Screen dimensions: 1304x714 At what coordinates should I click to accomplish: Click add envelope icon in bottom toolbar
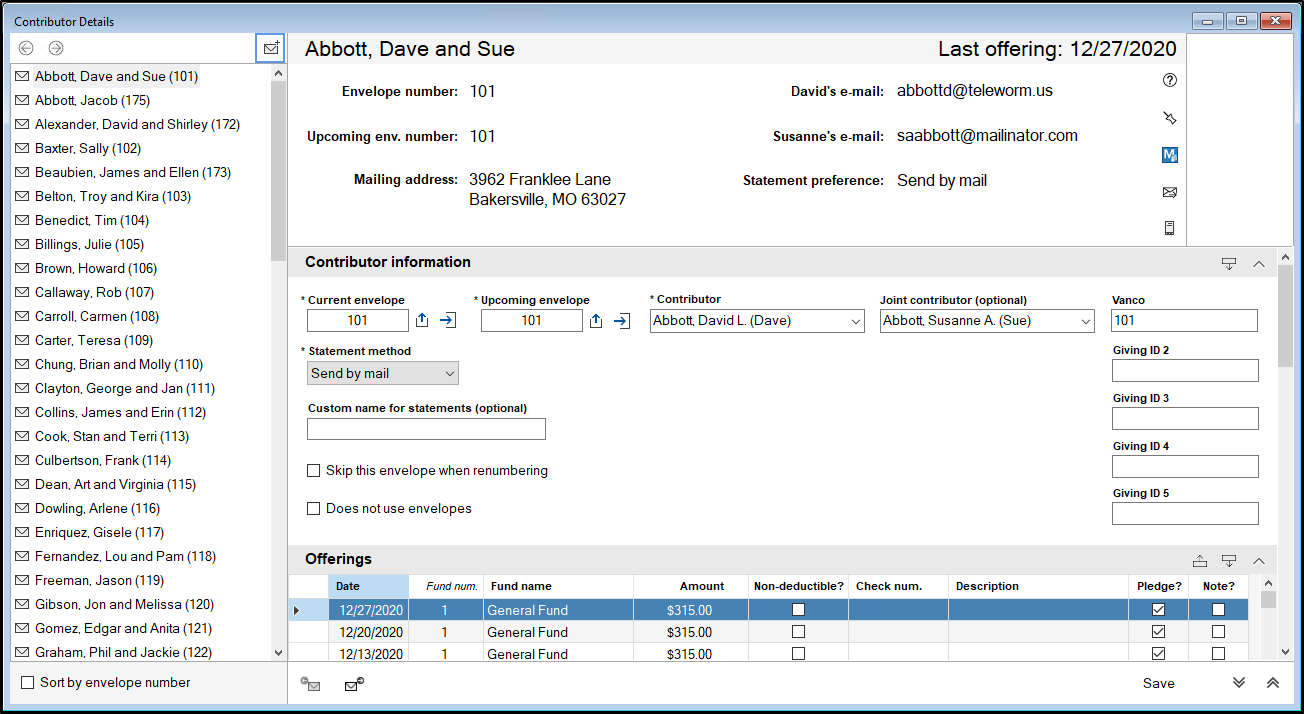point(353,685)
